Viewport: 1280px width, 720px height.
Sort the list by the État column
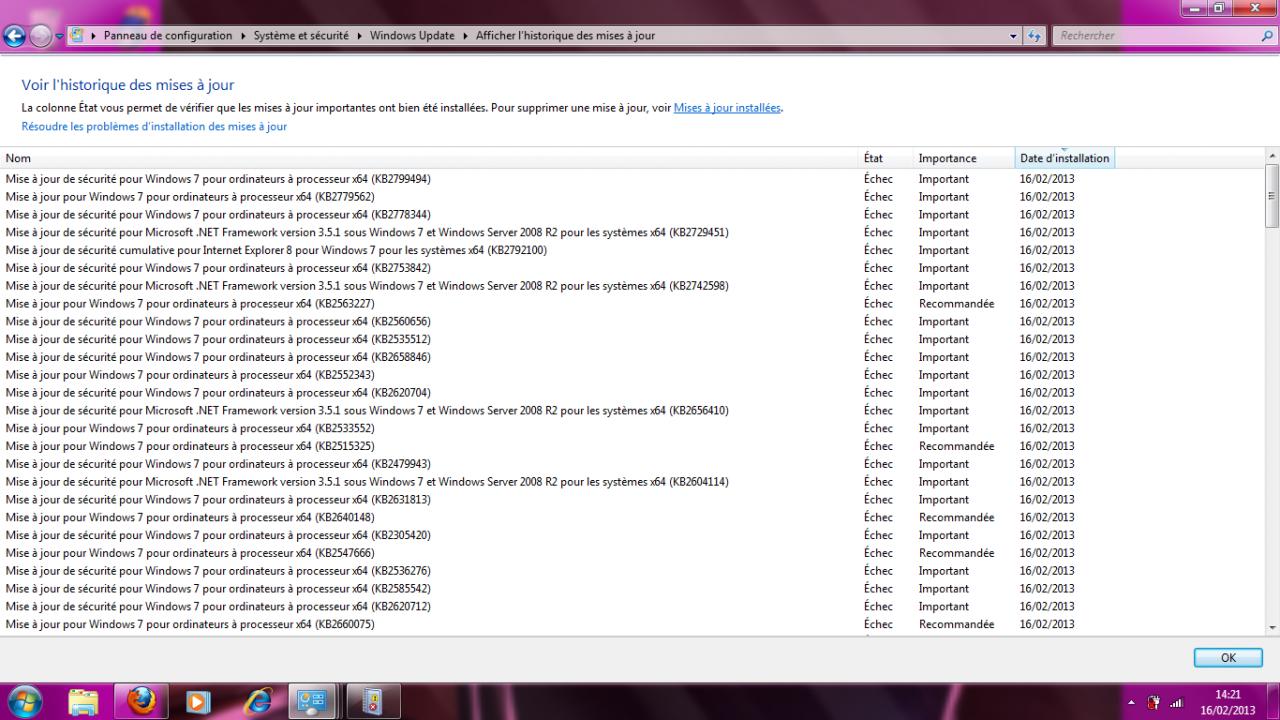click(x=887, y=158)
